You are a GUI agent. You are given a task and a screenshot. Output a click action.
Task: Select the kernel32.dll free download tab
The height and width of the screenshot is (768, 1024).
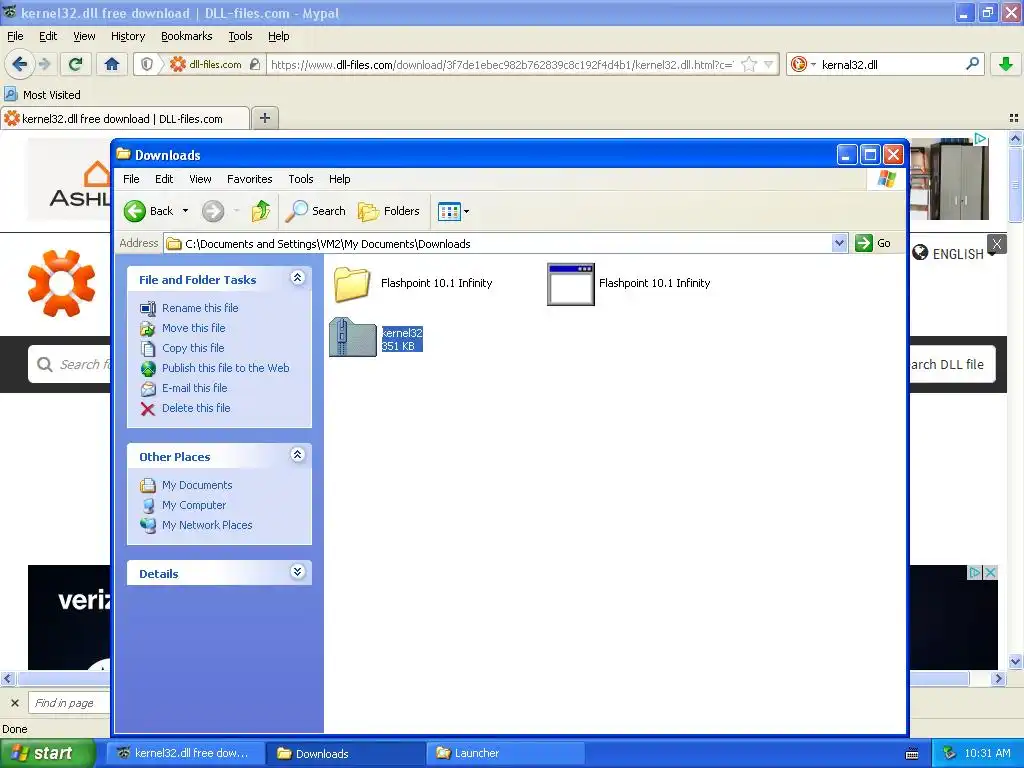click(125, 118)
